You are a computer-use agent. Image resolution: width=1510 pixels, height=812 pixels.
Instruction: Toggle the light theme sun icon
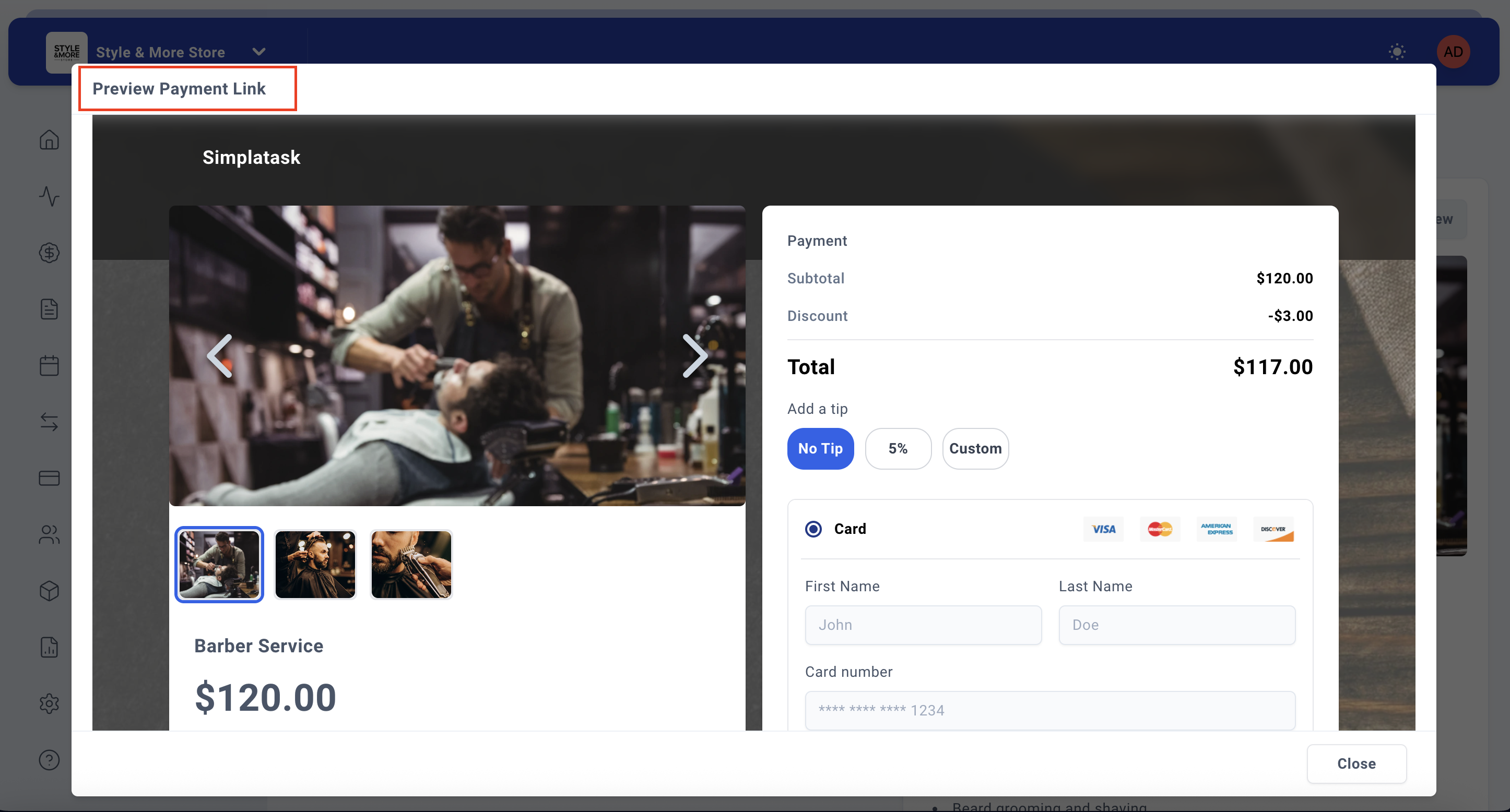[x=1397, y=52]
